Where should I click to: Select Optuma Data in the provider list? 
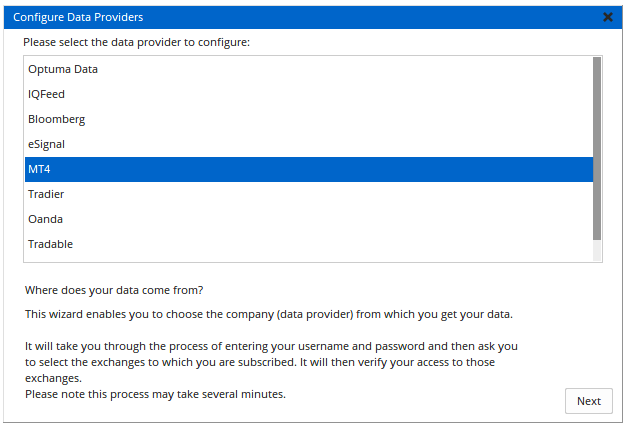pyautogui.click(x=62, y=69)
